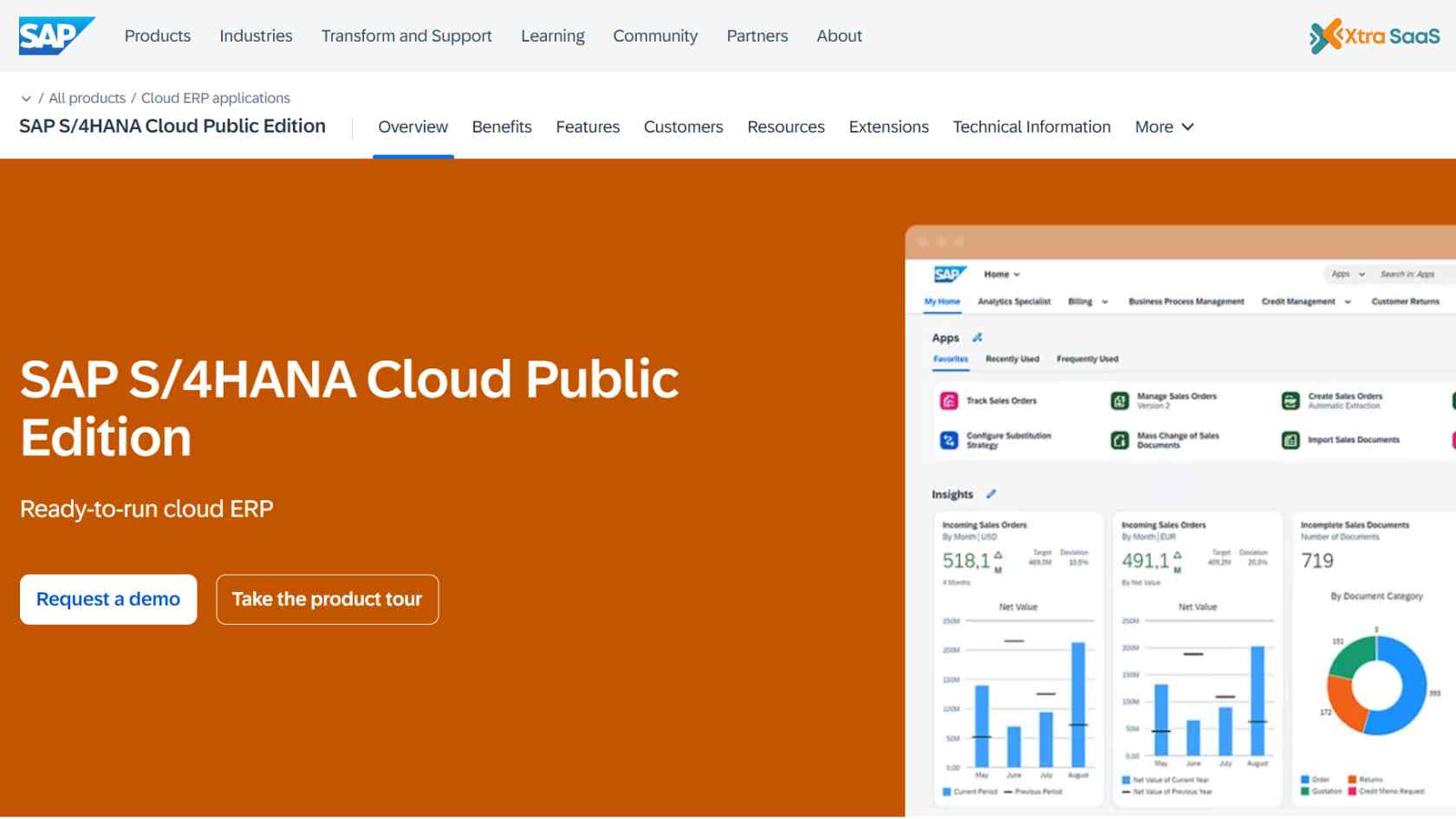1456x819 pixels.
Task: Expand the breadcrumb chevron
Action: 26,99
